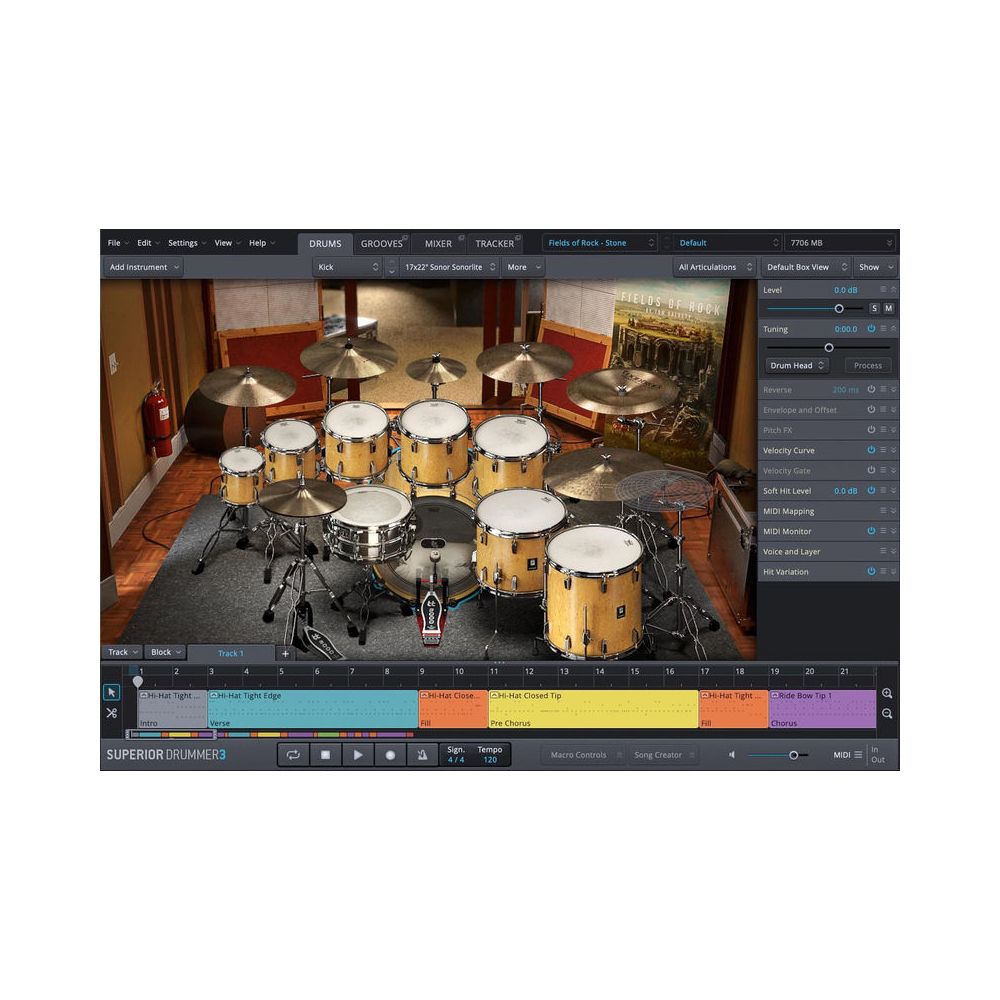Enable the Pitch FX power toggle
Viewport: 1000px width, 1000px height.
pyautogui.click(x=871, y=430)
